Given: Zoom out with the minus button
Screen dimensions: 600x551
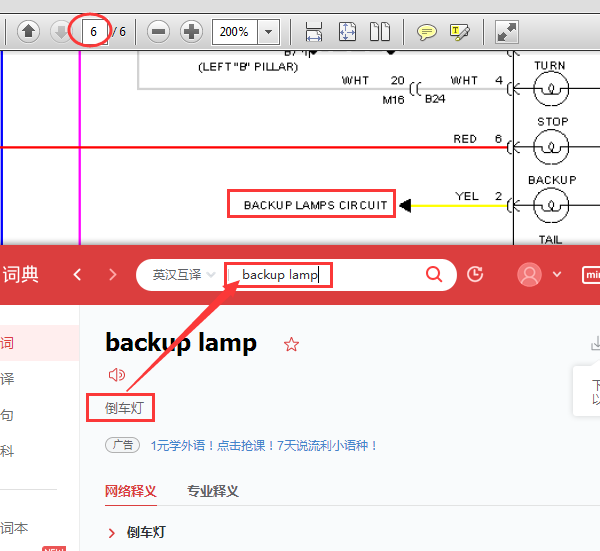Looking at the screenshot, I should point(158,31).
